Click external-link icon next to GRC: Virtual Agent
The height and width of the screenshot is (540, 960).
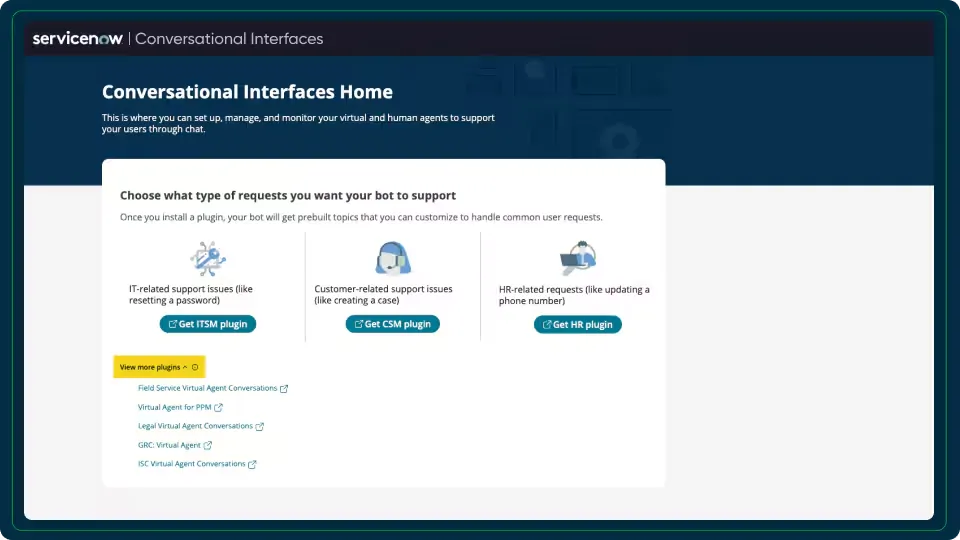coord(208,446)
